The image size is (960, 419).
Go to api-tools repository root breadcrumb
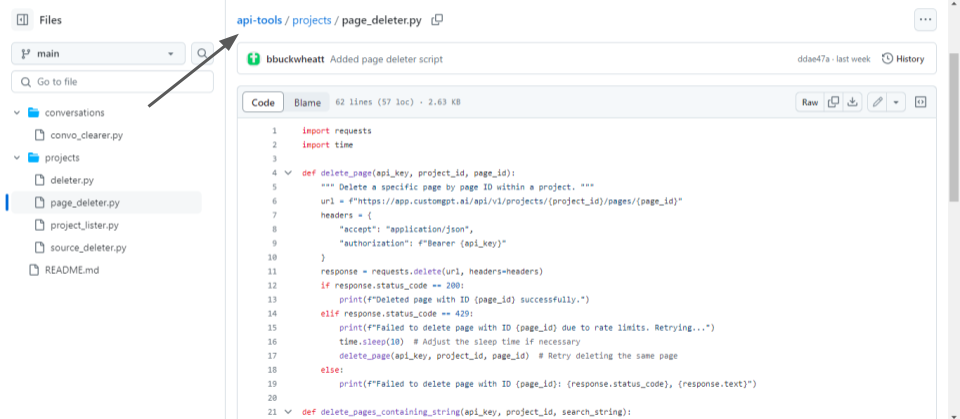coord(260,20)
